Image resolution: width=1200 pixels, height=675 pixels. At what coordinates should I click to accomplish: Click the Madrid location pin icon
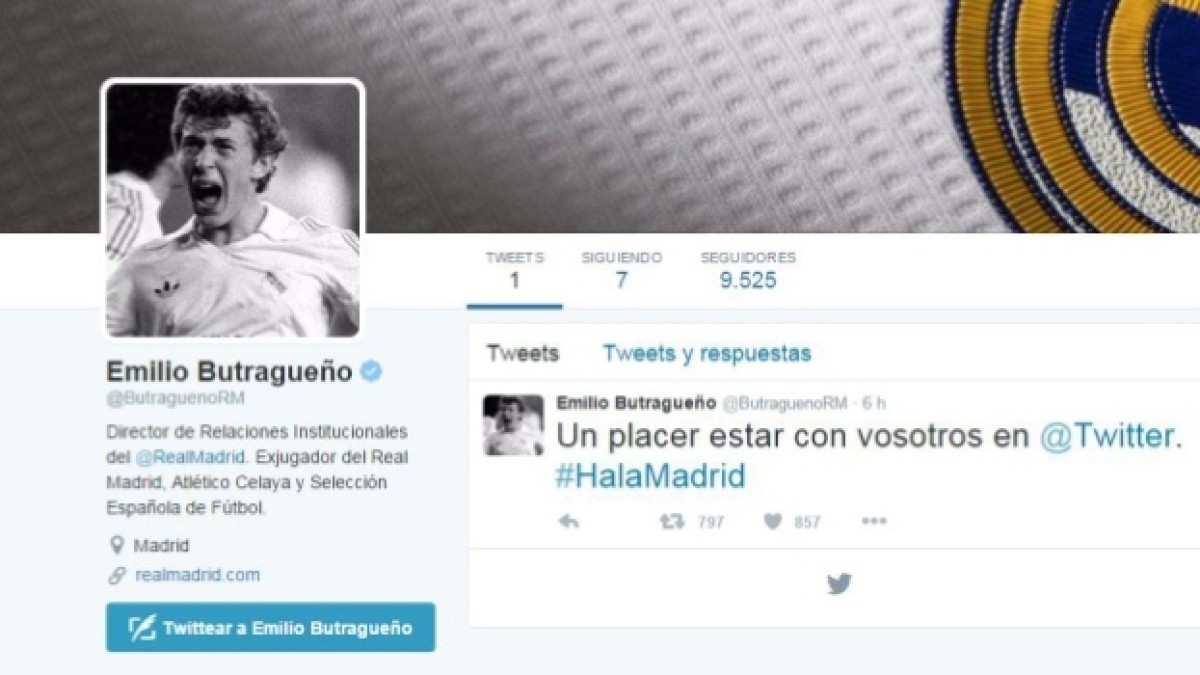coord(117,546)
